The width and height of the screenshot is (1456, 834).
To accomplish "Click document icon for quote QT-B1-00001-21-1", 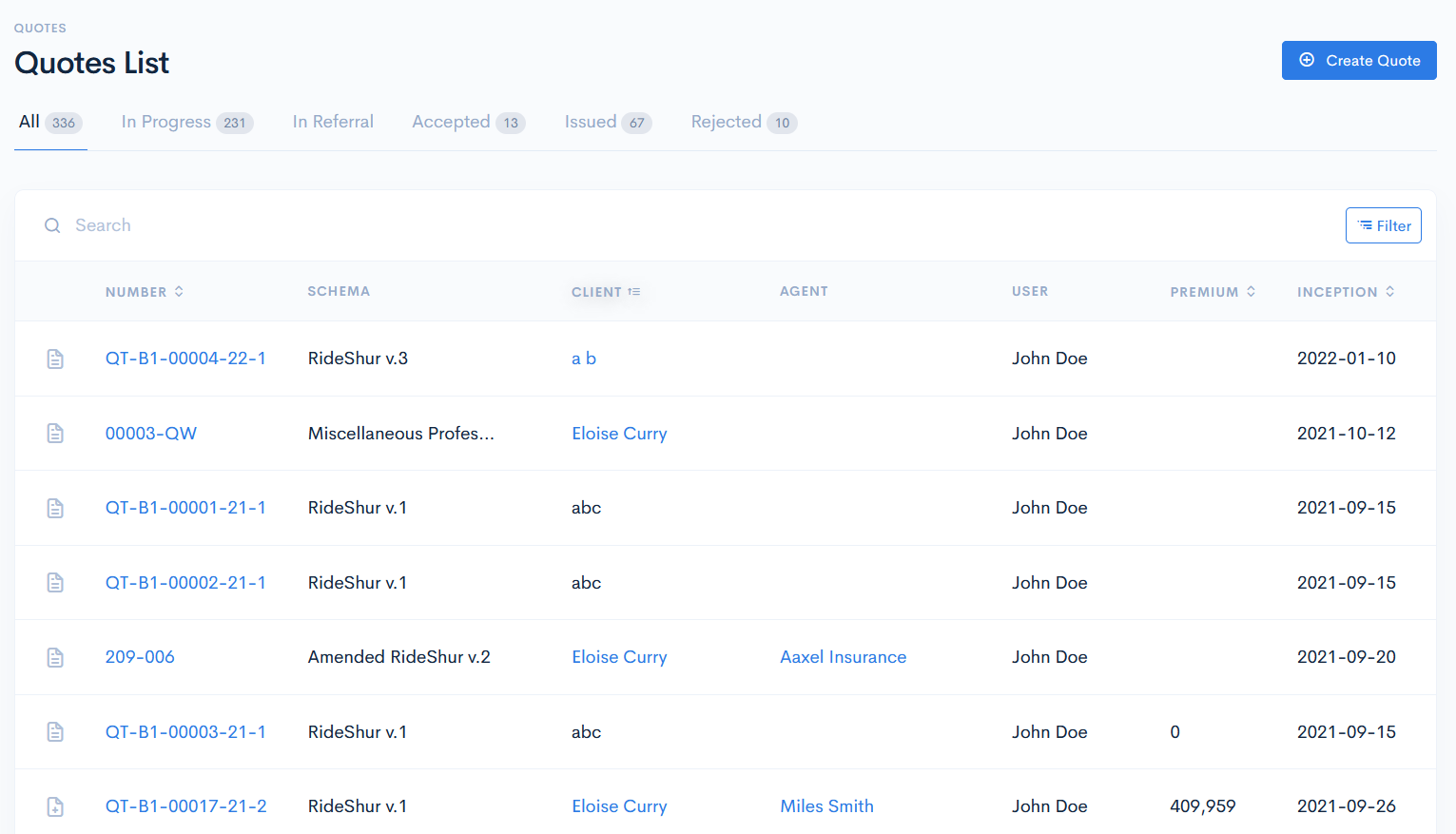I will [x=55, y=508].
